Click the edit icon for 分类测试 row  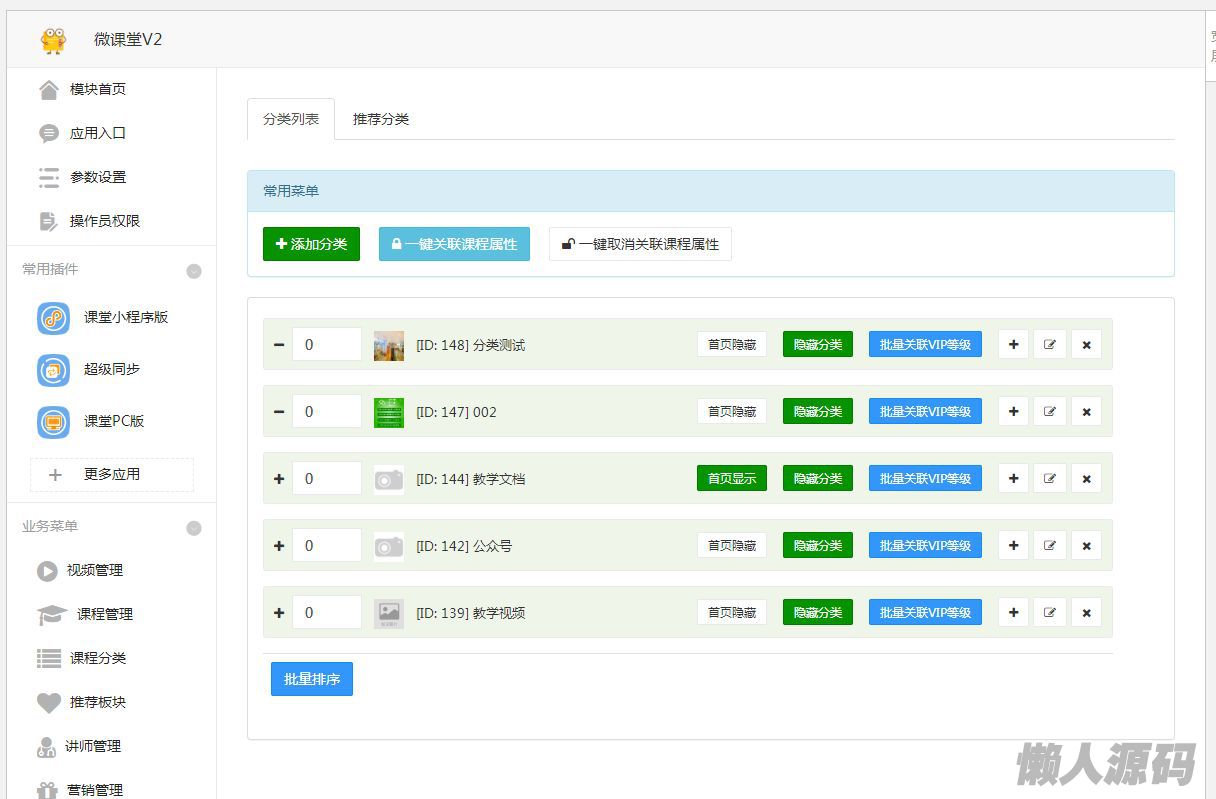coord(1049,345)
